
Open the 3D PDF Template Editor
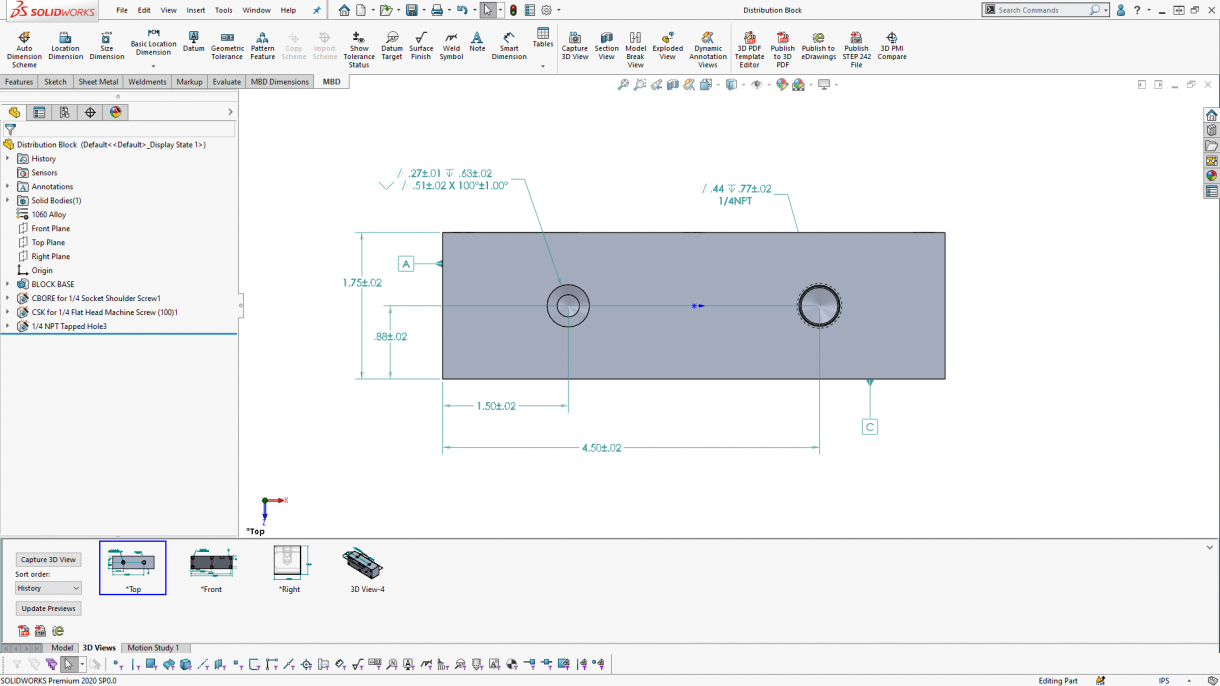[749, 49]
